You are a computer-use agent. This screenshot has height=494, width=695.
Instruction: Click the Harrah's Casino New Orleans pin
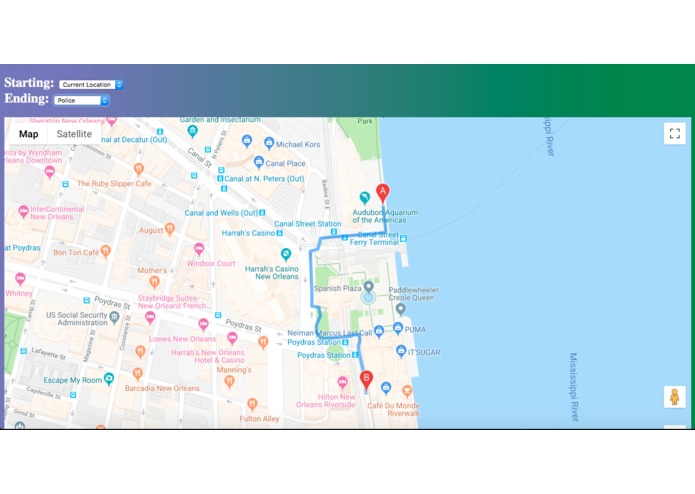(x=286, y=254)
